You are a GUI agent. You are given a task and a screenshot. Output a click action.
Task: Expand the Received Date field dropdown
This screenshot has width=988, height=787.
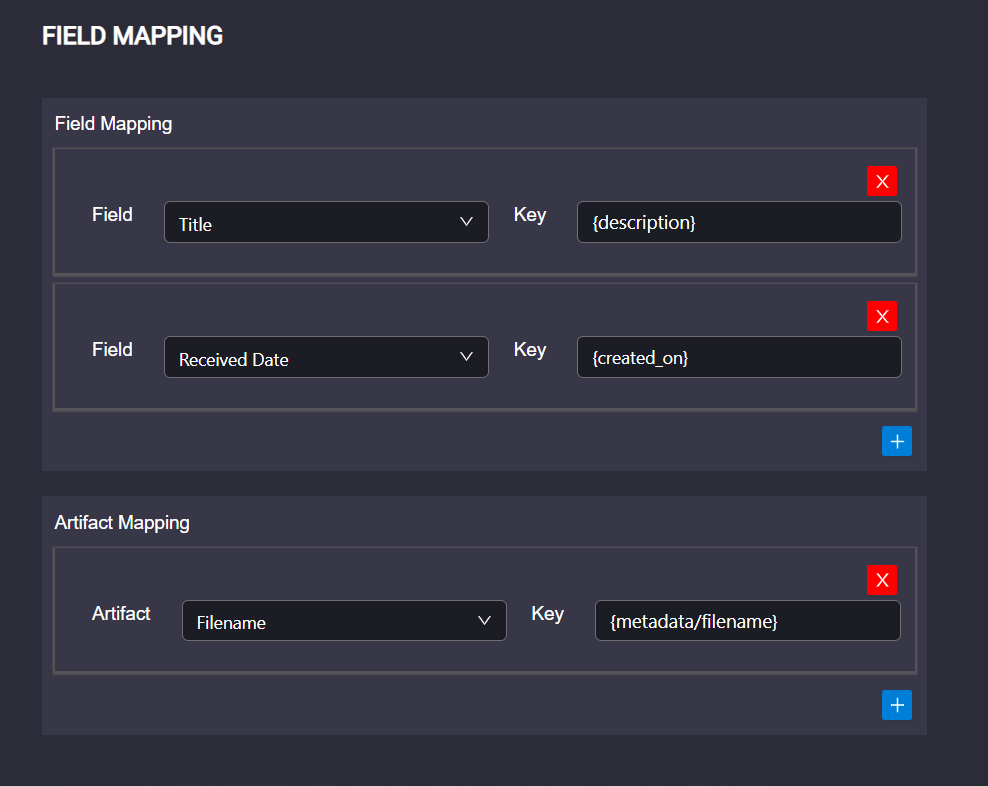(326, 357)
